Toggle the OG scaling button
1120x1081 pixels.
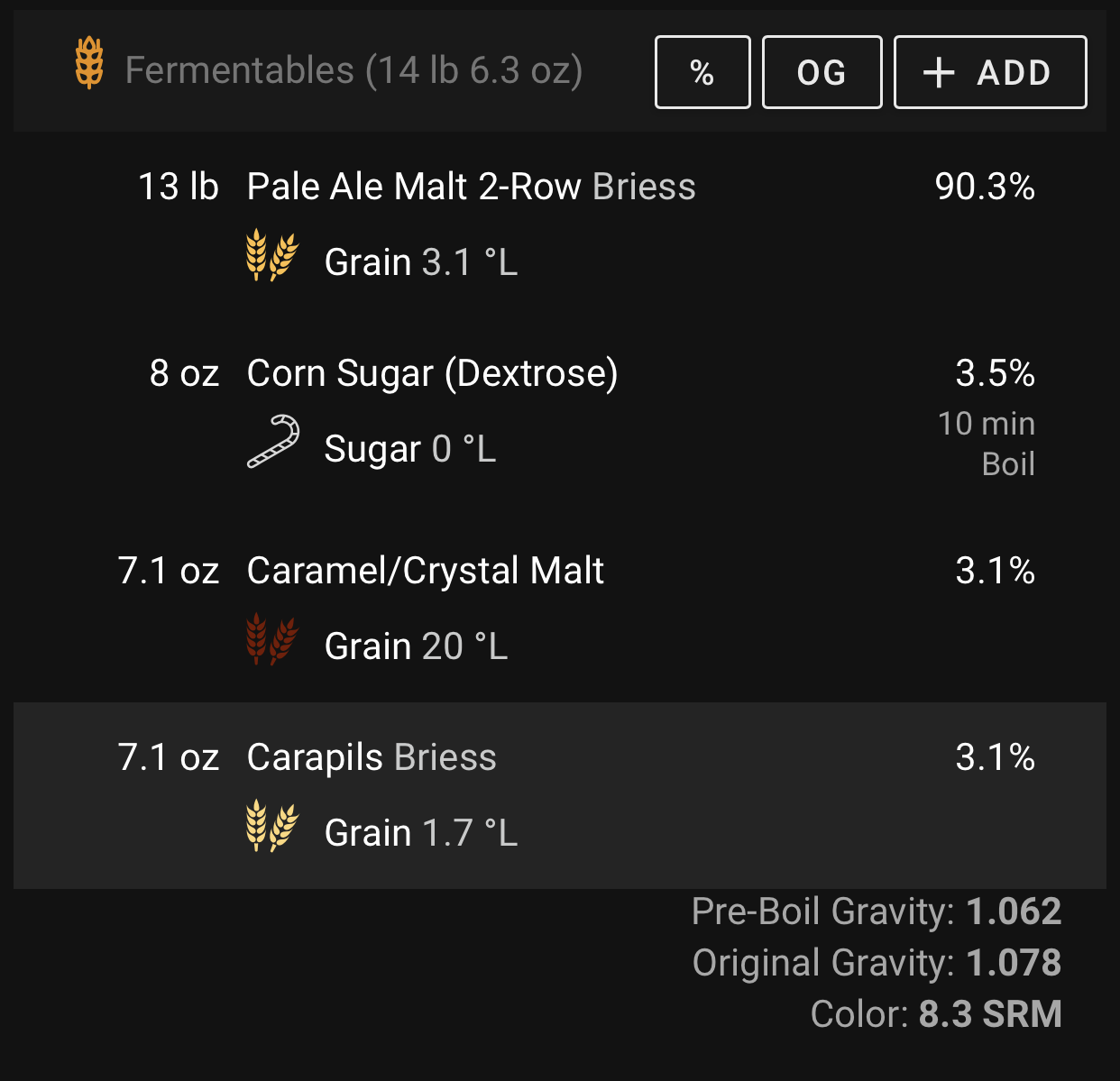(x=822, y=72)
